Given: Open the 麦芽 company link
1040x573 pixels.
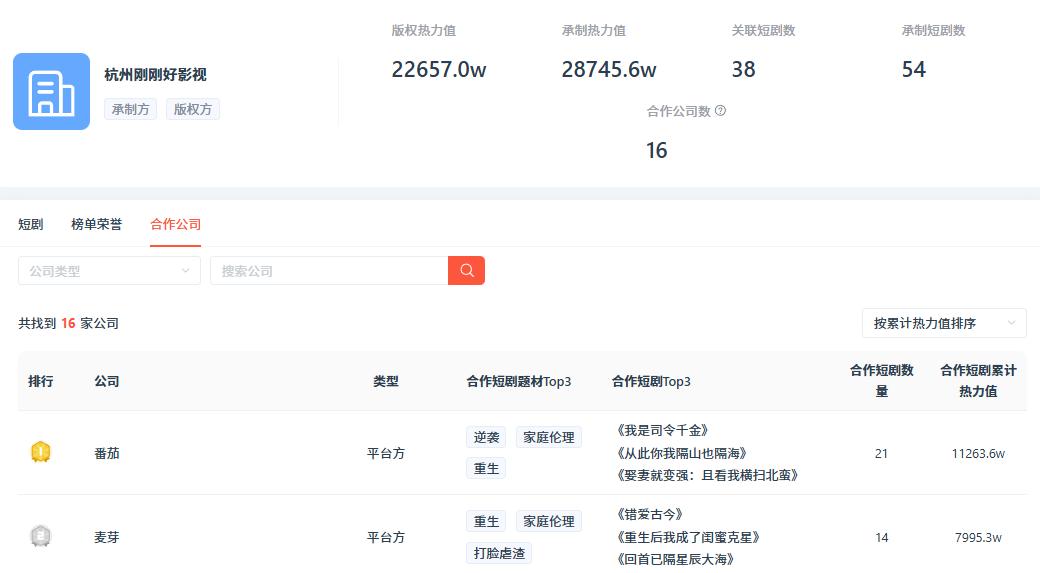Looking at the screenshot, I should [x=107, y=537].
